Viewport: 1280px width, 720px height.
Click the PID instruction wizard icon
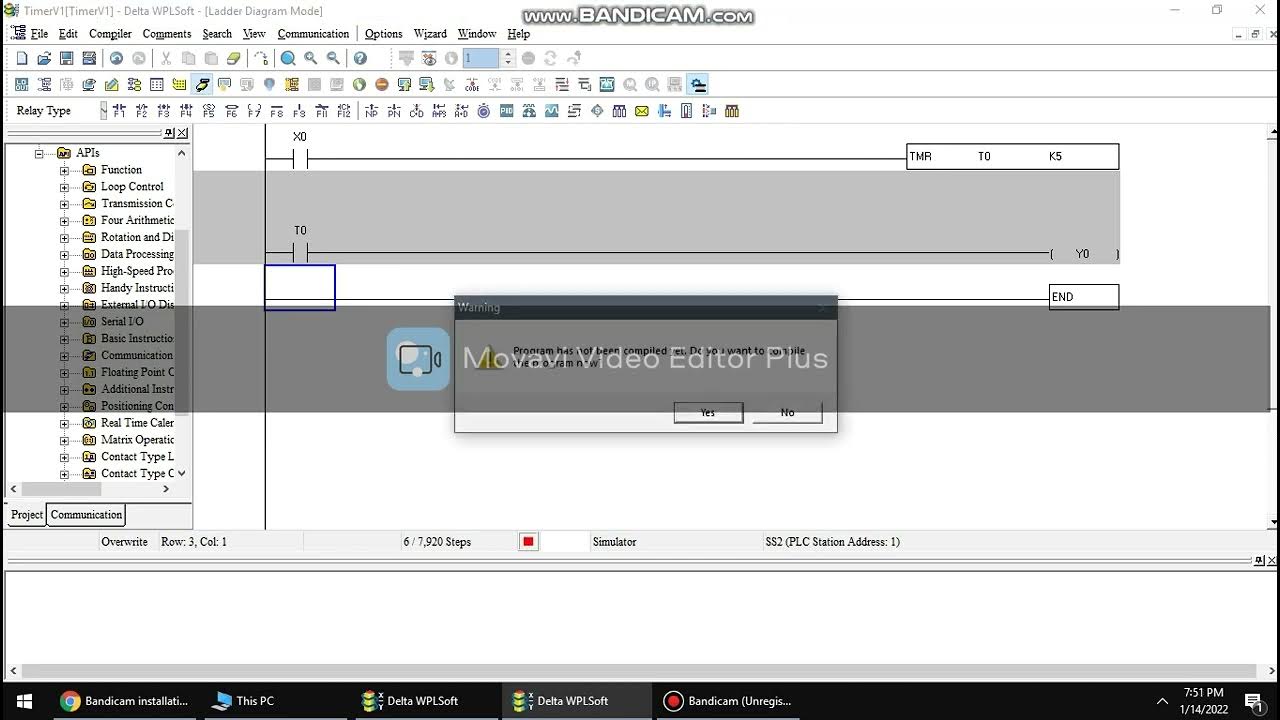(507, 111)
